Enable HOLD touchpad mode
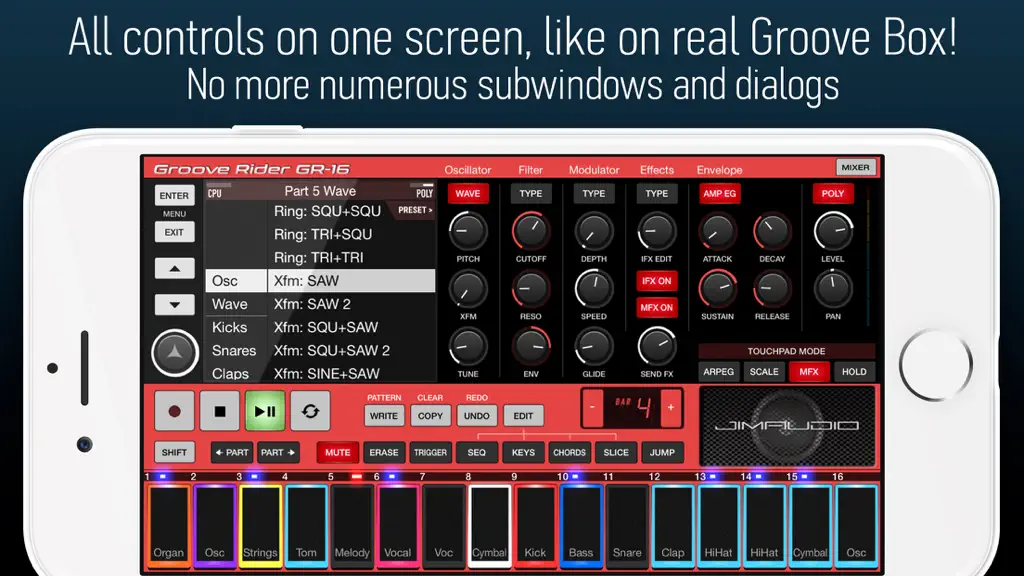 tap(854, 372)
